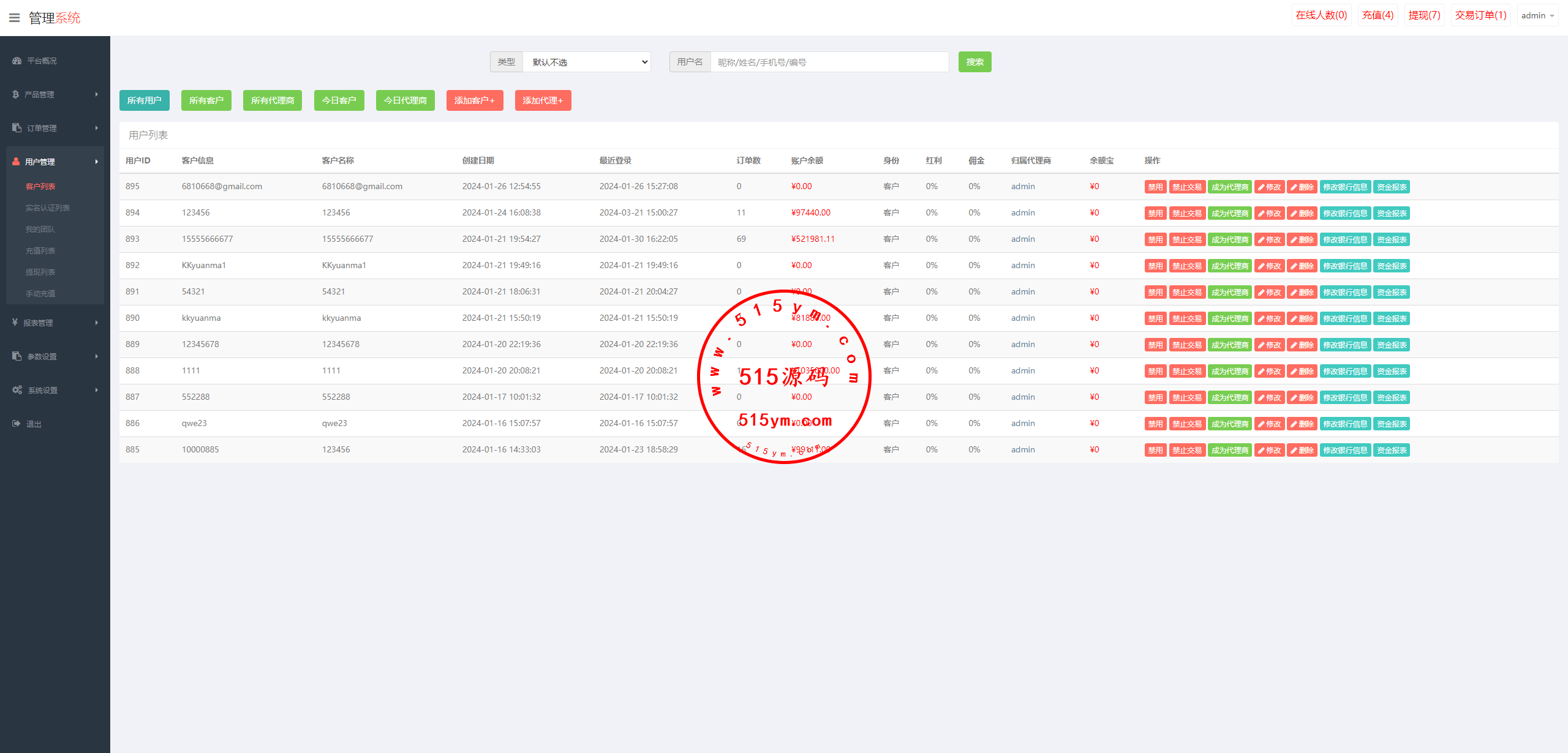Open the admin account dropdown
The width and height of the screenshot is (1568, 753).
click(1537, 15)
